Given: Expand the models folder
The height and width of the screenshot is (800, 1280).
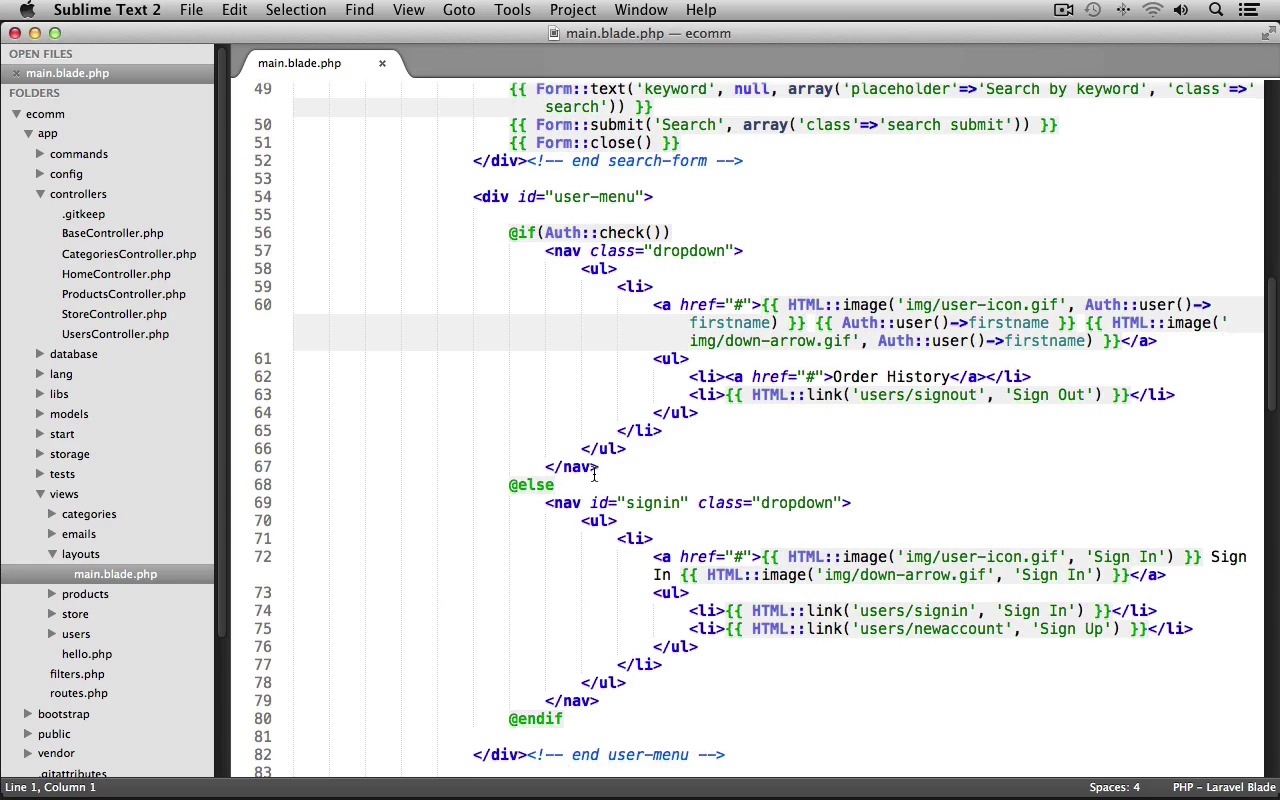Looking at the screenshot, I should [x=40, y=414].
